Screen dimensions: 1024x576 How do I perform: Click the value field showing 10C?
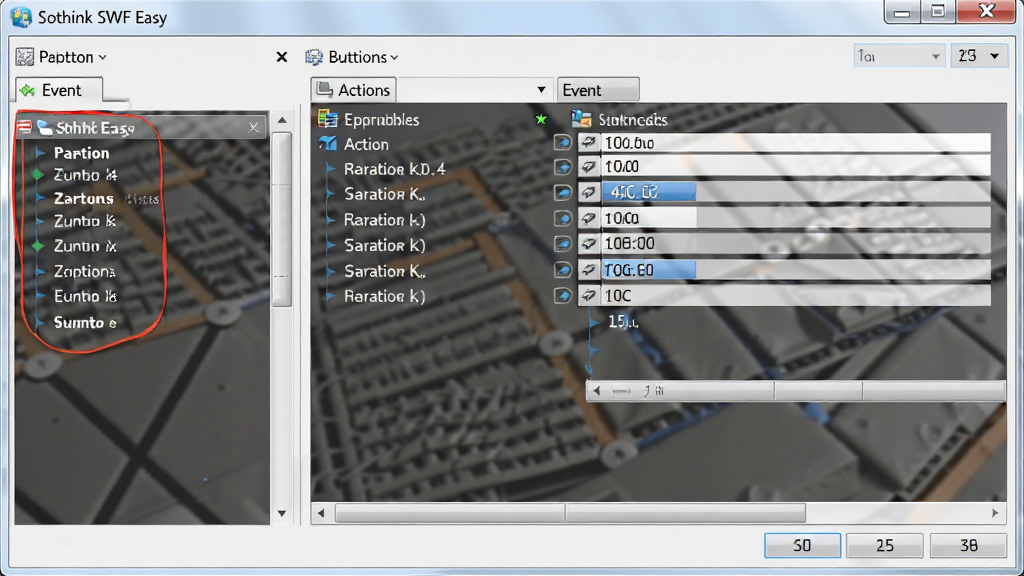(795, 295)
